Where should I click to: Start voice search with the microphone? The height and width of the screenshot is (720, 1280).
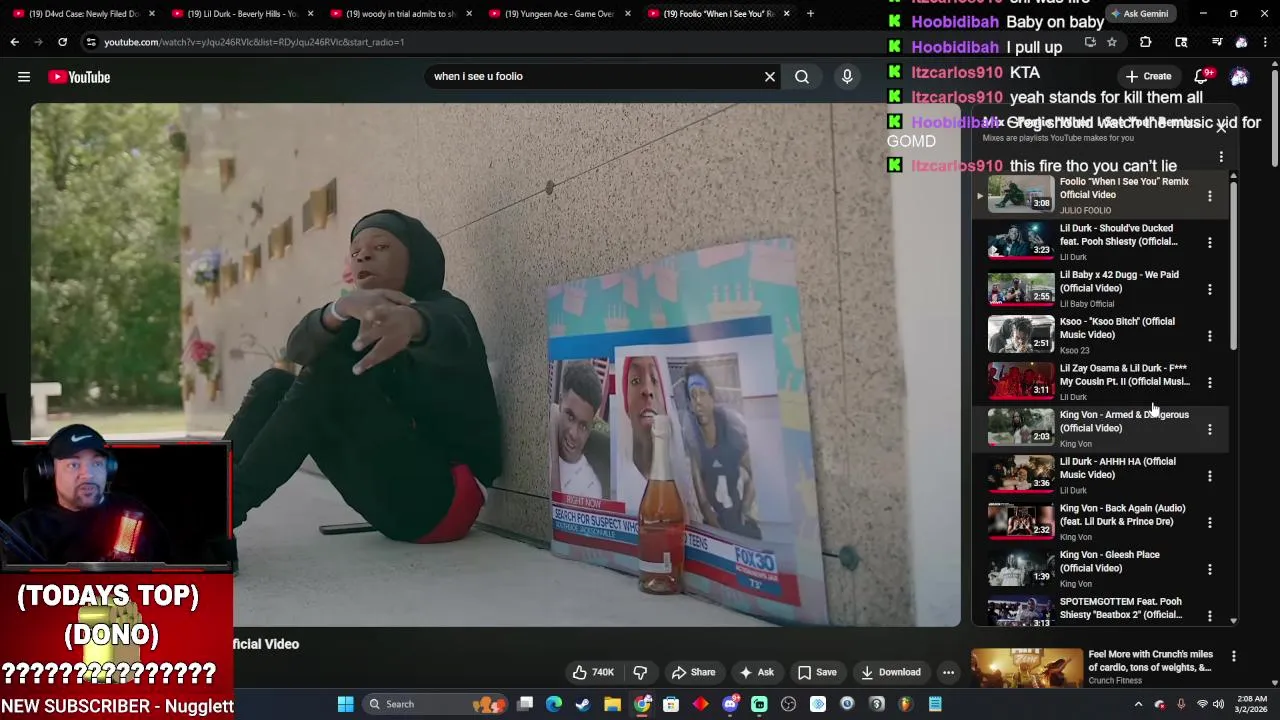[x=847, y=76]
